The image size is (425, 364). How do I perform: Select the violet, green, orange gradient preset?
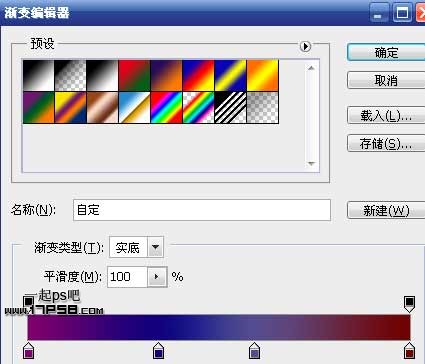click(x=38, y=107)
